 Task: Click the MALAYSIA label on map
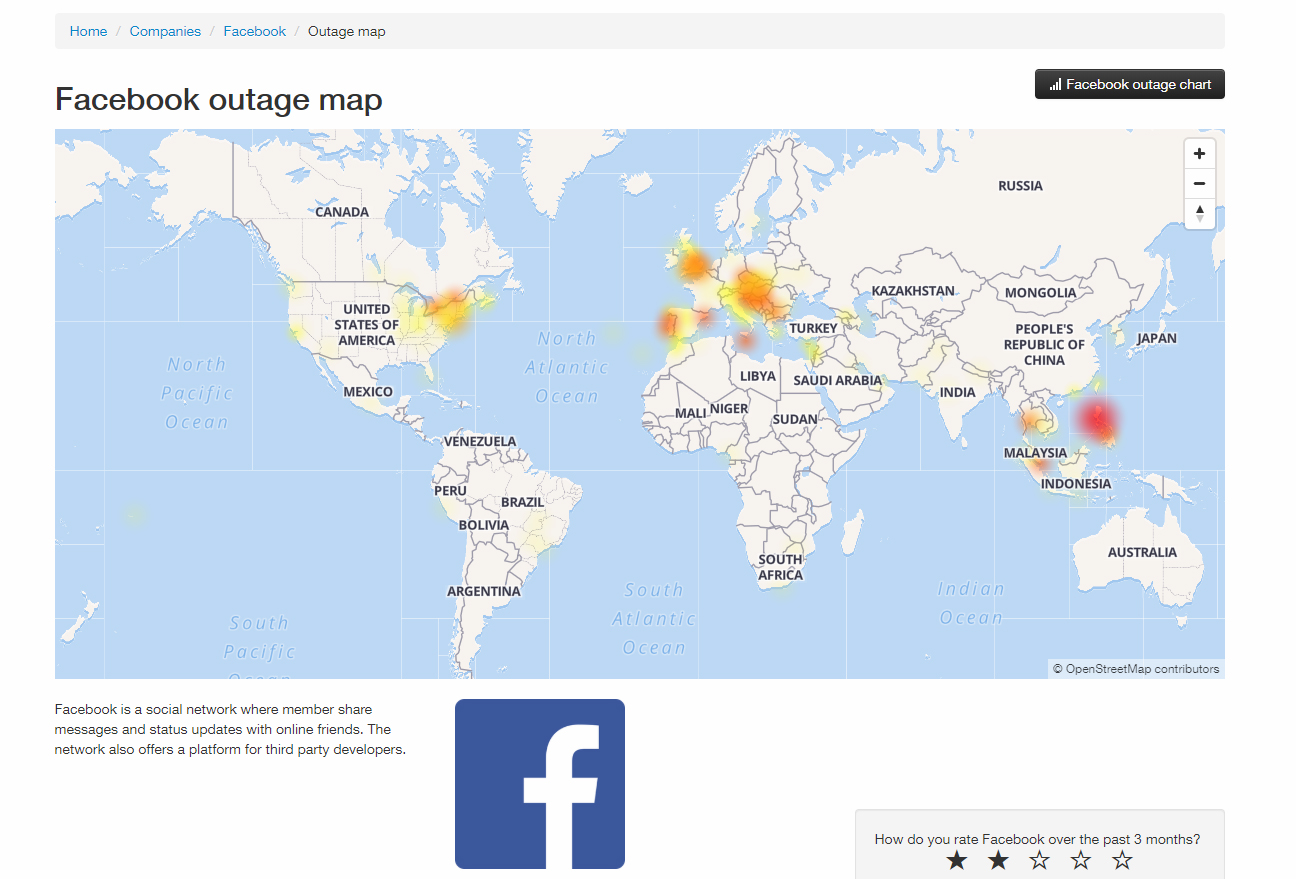1035,453
